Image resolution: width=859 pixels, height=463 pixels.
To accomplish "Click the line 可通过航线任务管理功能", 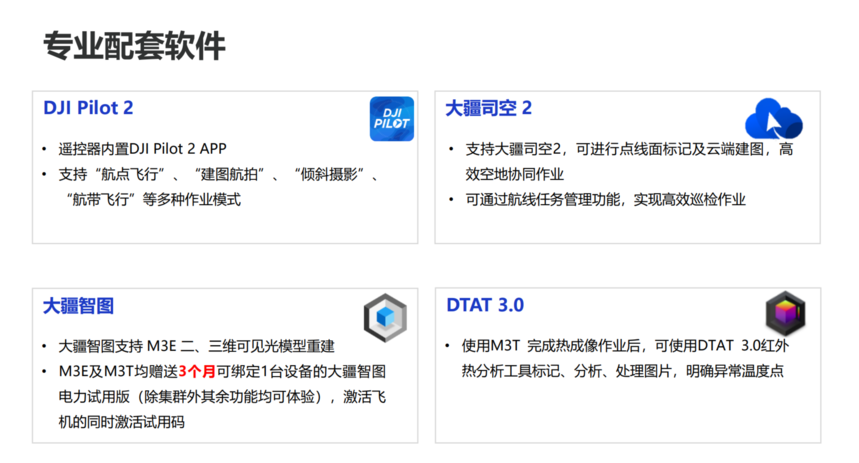I will pyautogui.click(x=605, y=199).
